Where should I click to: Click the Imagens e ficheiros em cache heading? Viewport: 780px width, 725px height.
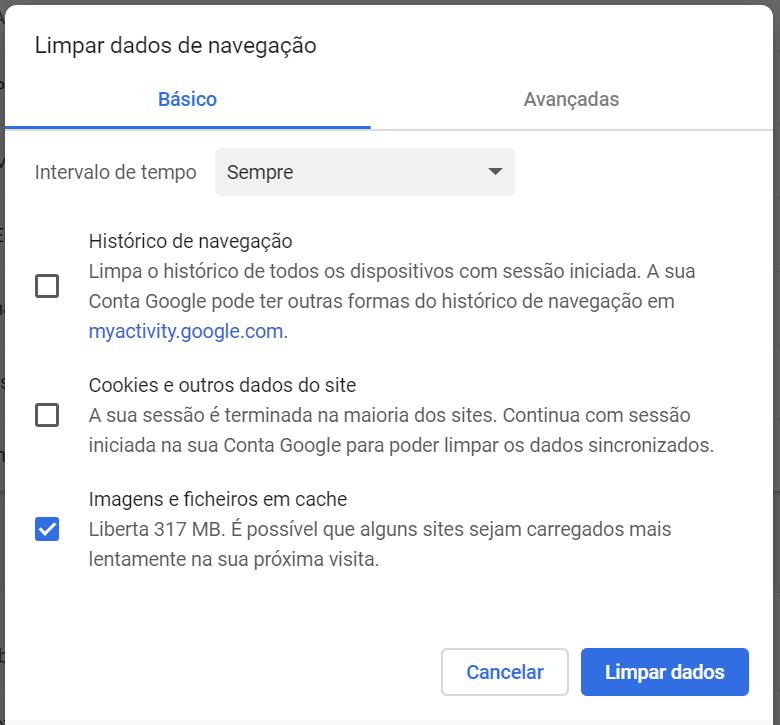218,499
